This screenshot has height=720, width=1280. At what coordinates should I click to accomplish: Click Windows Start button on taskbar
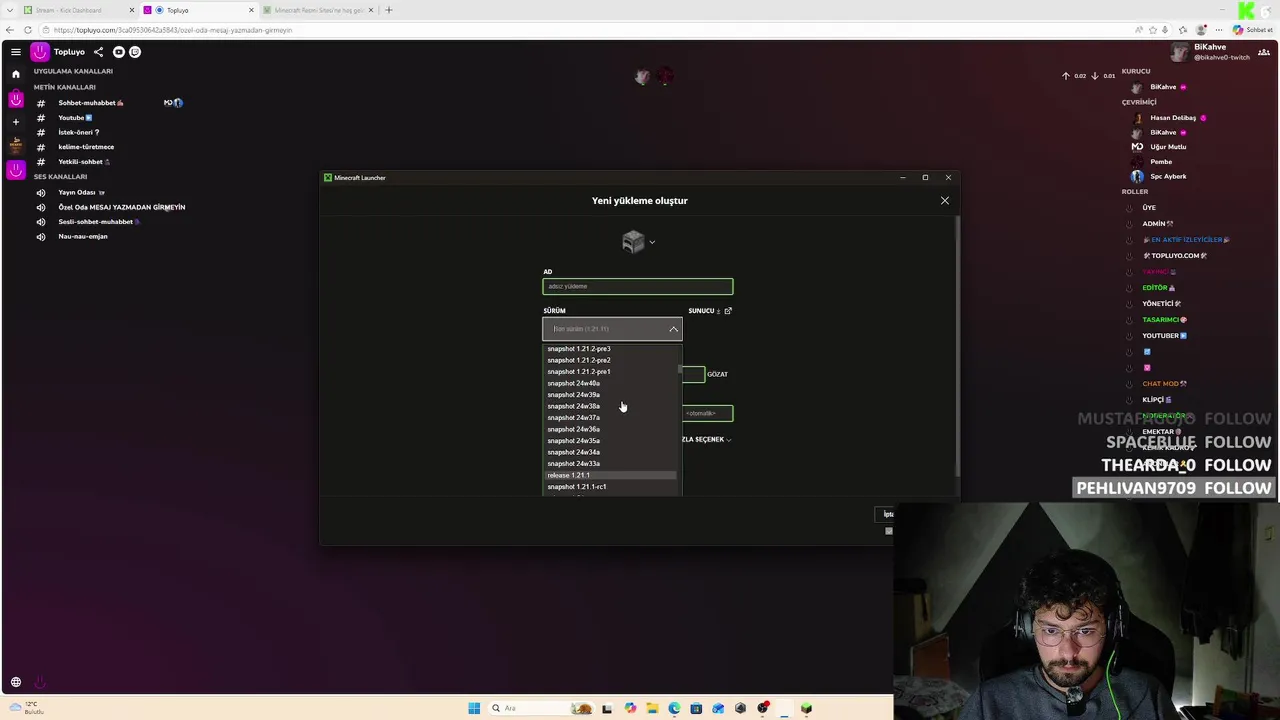pyautogui.click(x=474, y=708)
